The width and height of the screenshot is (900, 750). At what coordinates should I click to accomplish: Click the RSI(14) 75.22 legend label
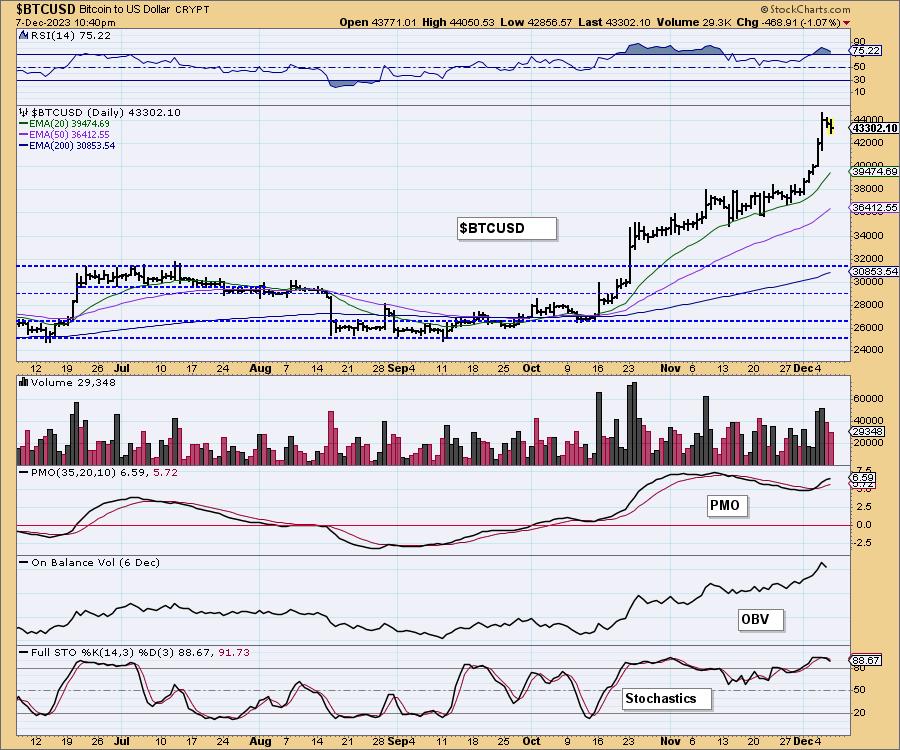pos(71,35)
